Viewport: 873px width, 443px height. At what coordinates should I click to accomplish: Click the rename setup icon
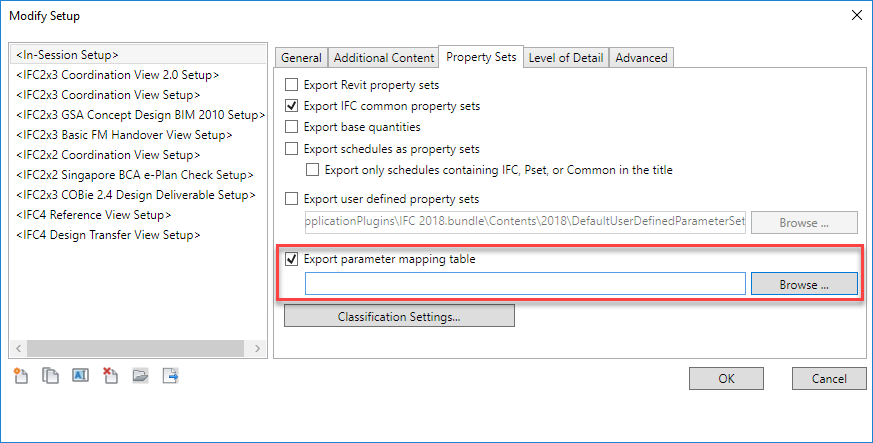[x=80, y=376]
